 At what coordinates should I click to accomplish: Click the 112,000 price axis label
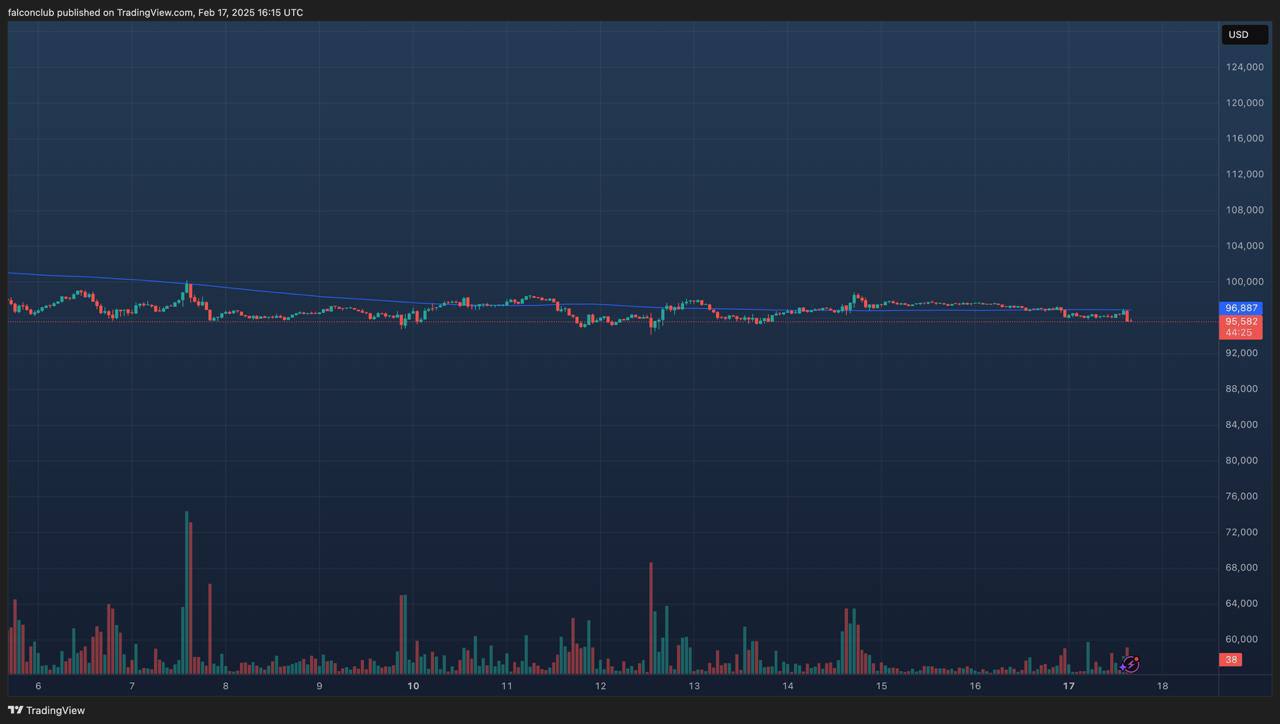coord(1245,174)
